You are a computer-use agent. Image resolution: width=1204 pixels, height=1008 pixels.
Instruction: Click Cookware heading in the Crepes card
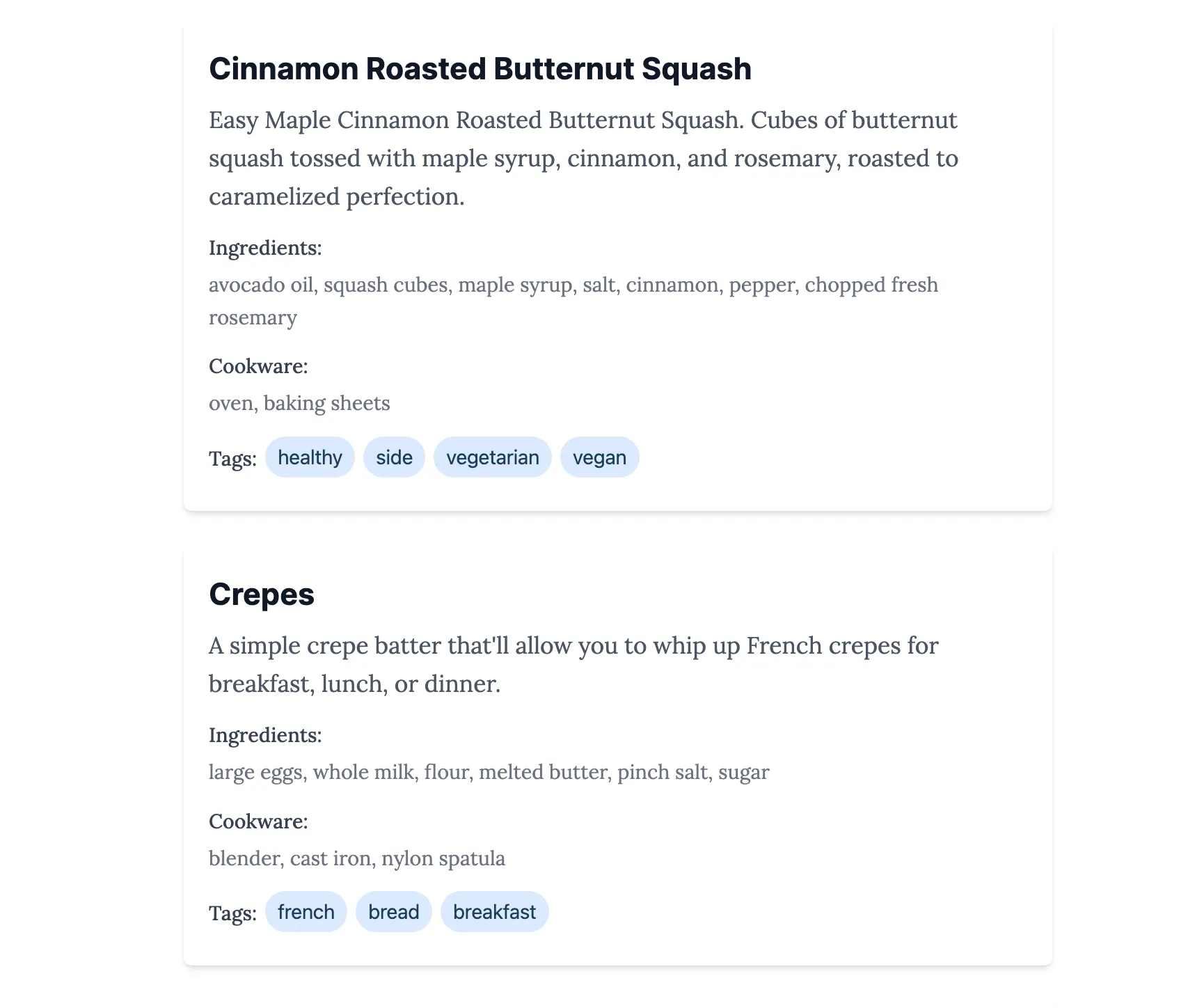(258, 821)
